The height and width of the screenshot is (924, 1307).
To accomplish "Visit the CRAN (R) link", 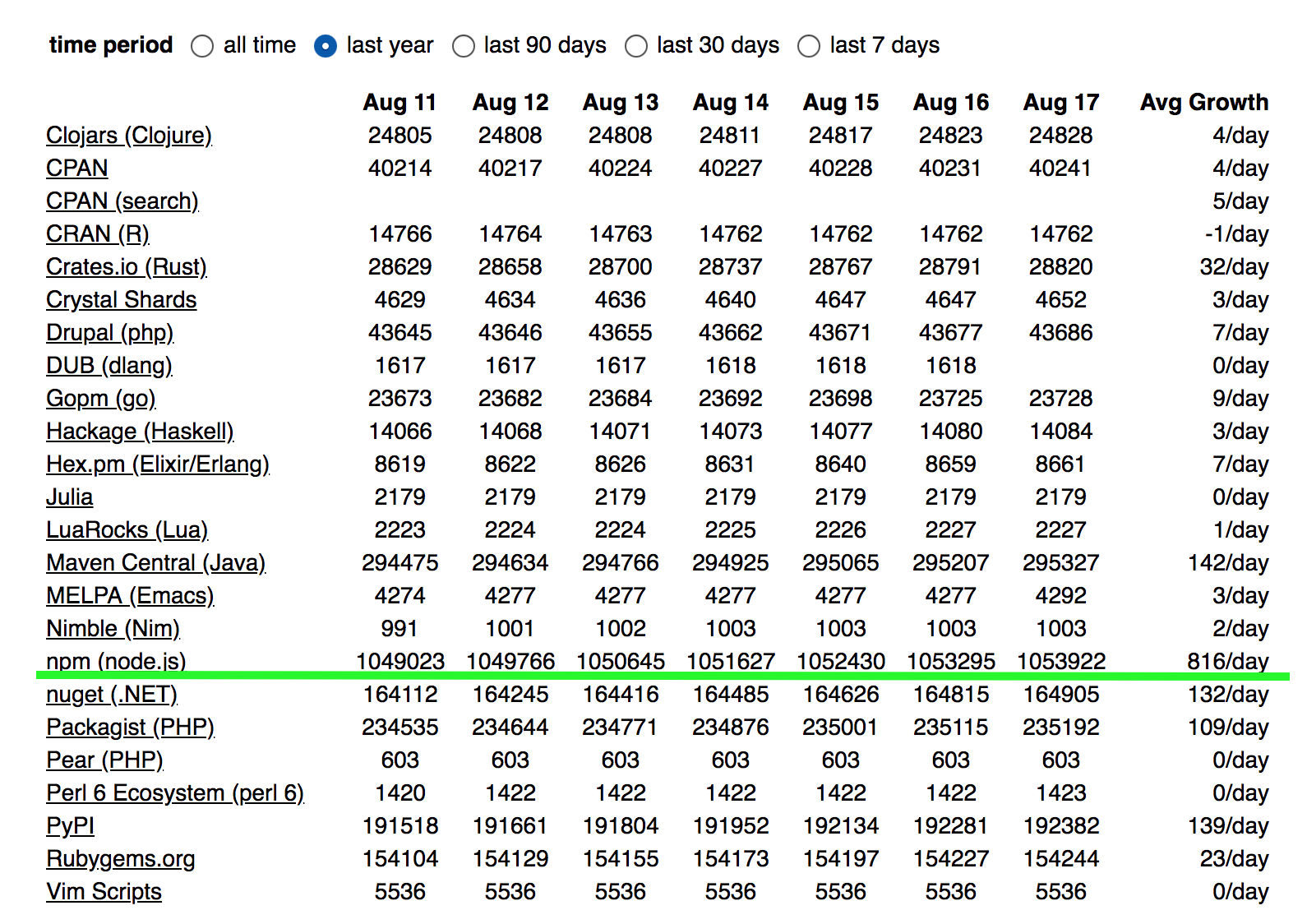I will tap(98, 234).
